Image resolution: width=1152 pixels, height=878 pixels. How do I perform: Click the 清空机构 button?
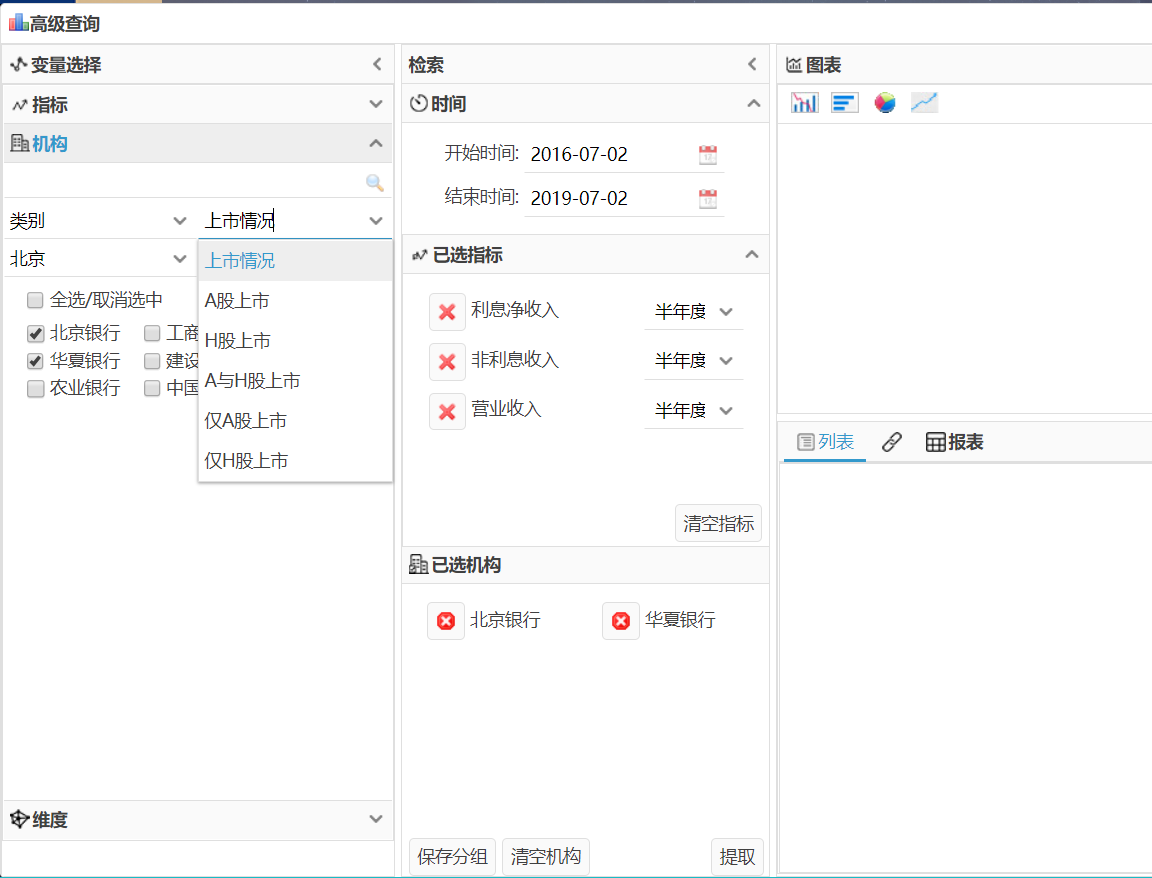pos(546,857)
